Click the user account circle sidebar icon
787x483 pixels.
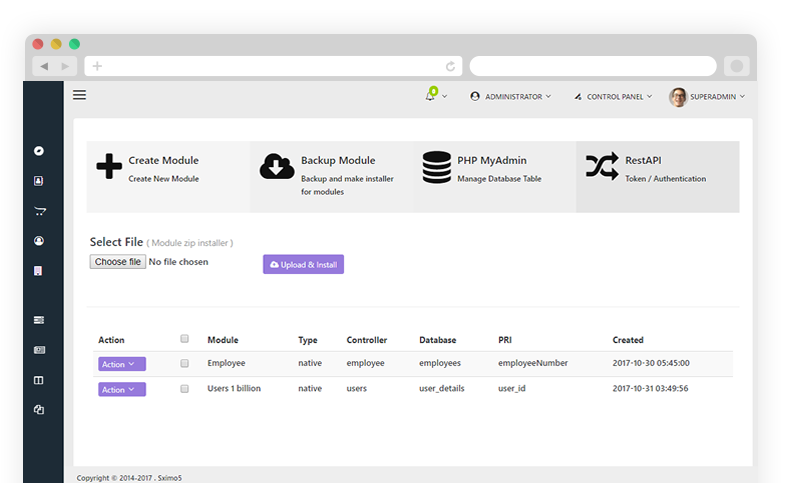[x=39, y=241]
